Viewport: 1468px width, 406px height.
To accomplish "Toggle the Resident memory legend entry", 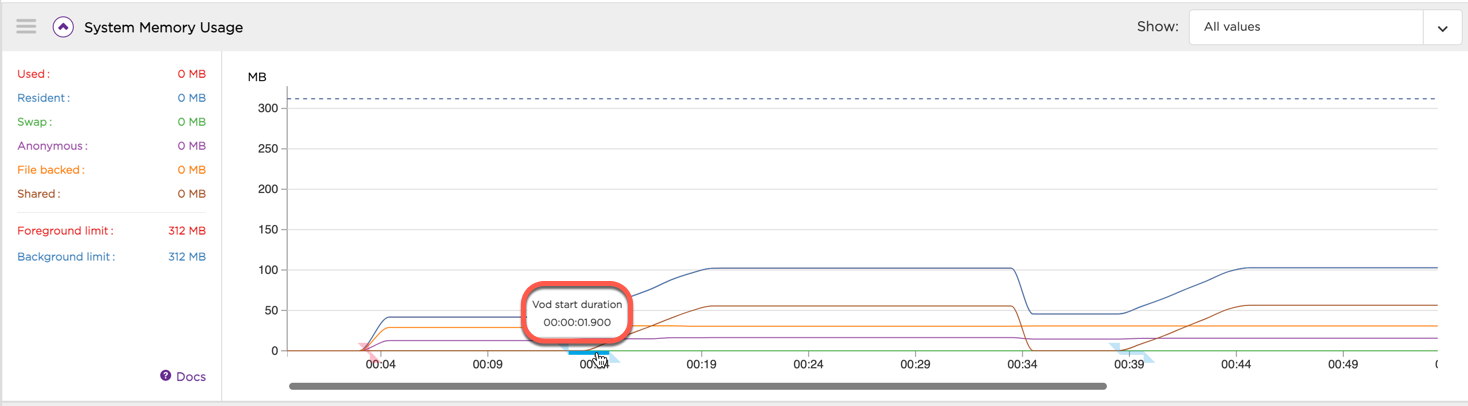I will point(43,98).
